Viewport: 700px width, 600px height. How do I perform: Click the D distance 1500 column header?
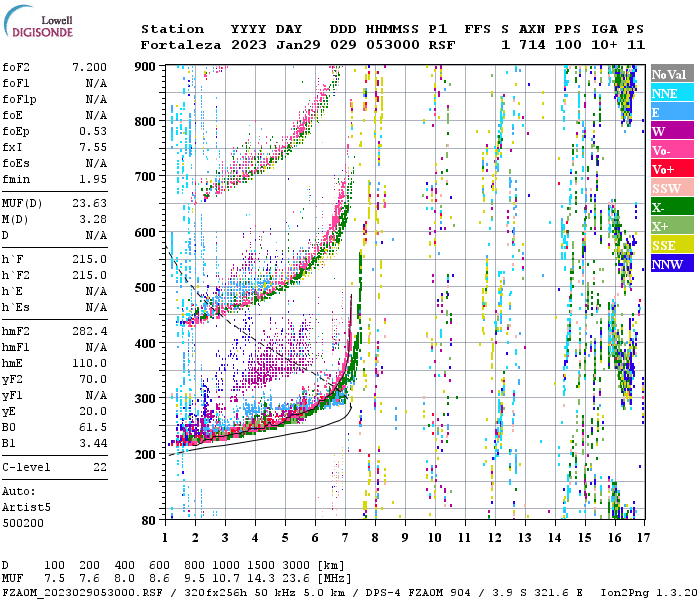(x=261, y=565)
